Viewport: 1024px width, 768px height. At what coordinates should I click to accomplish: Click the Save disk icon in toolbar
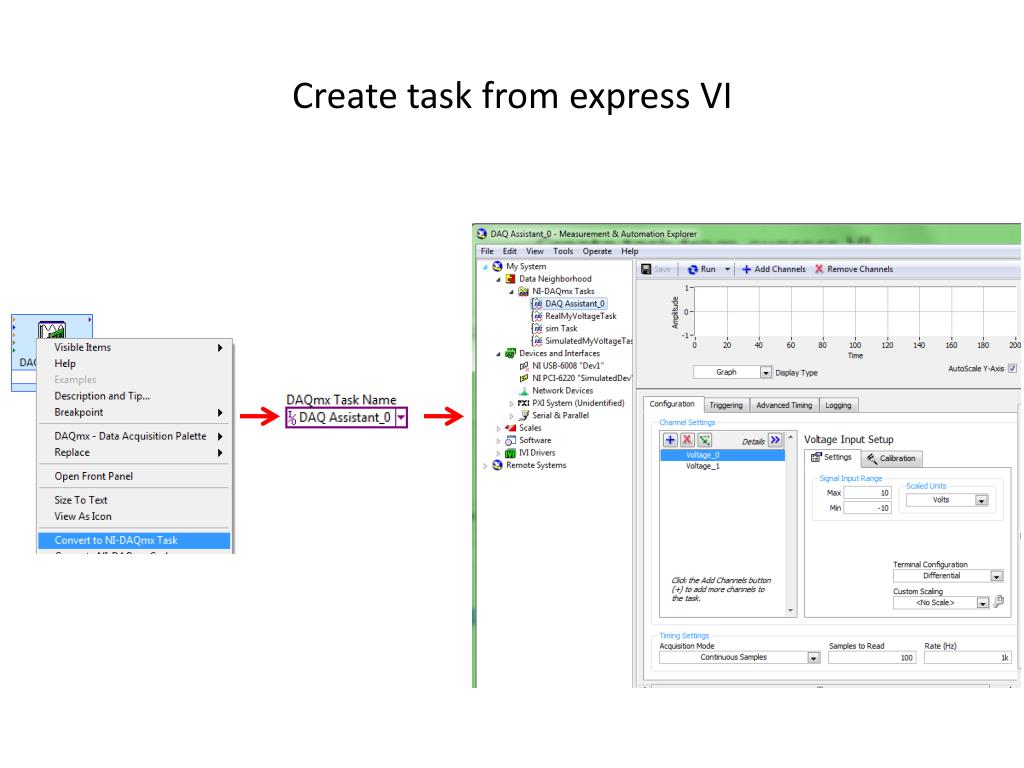[x=646, y=269]
